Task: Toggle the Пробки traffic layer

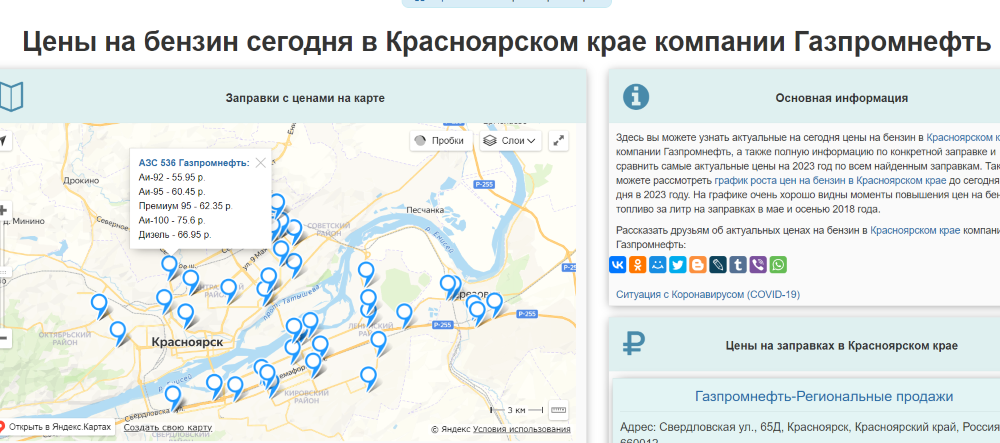Action: (441, 141)
